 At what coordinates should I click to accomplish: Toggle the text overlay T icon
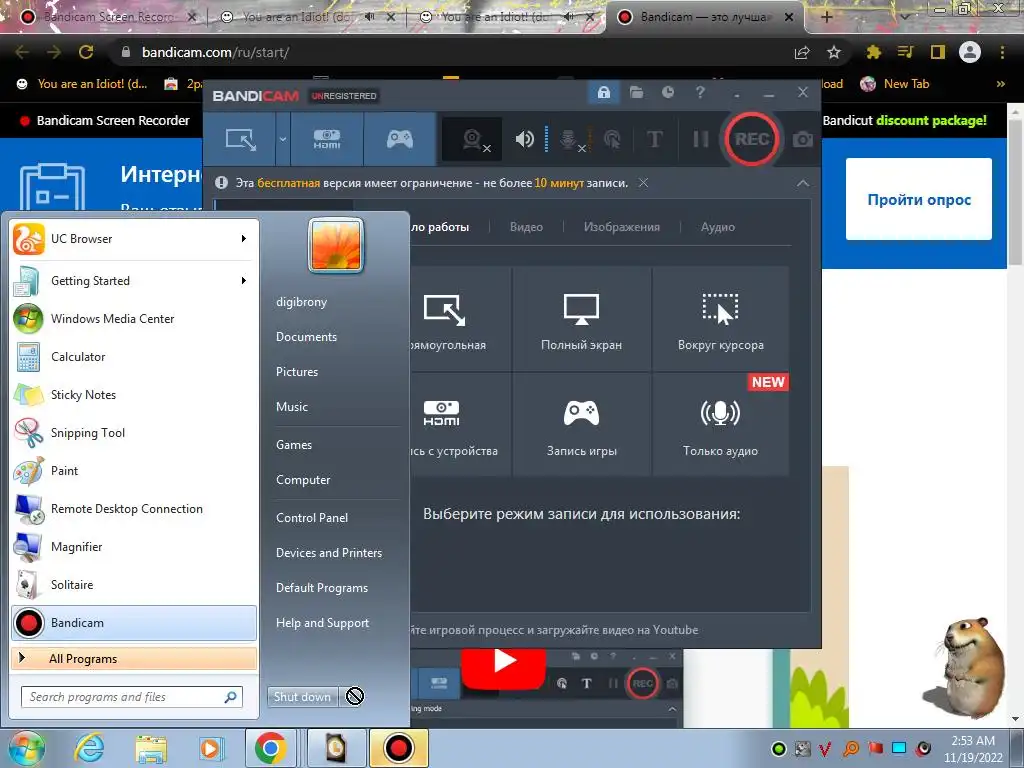(654, 139)
